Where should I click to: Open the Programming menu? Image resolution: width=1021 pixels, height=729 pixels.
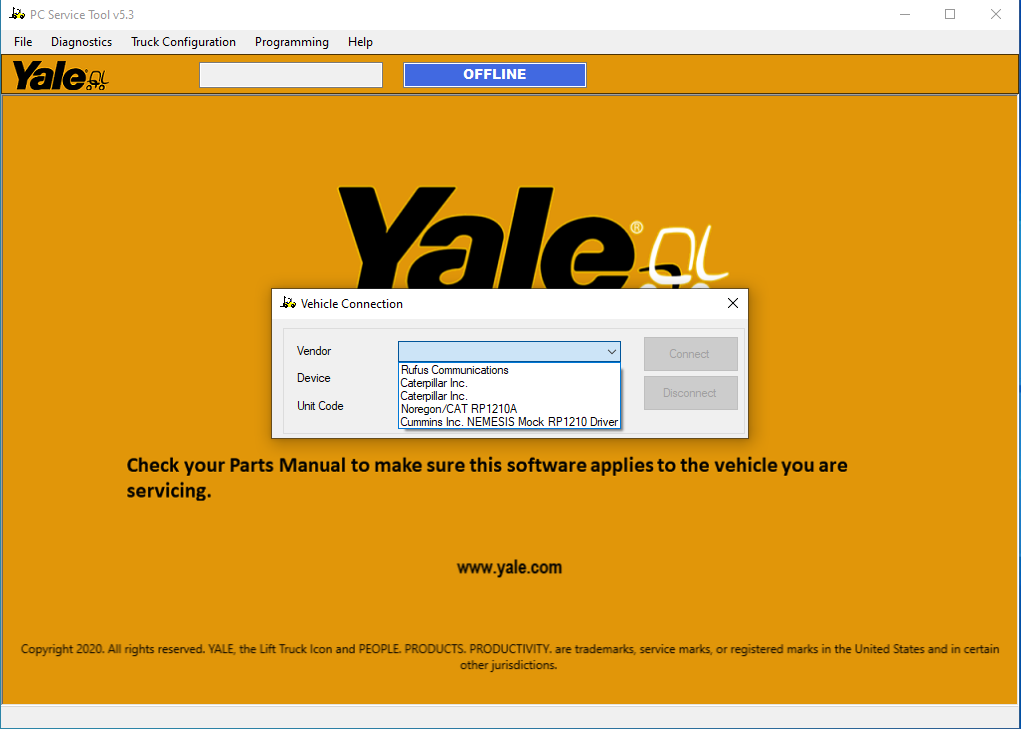tap(291, 42)
